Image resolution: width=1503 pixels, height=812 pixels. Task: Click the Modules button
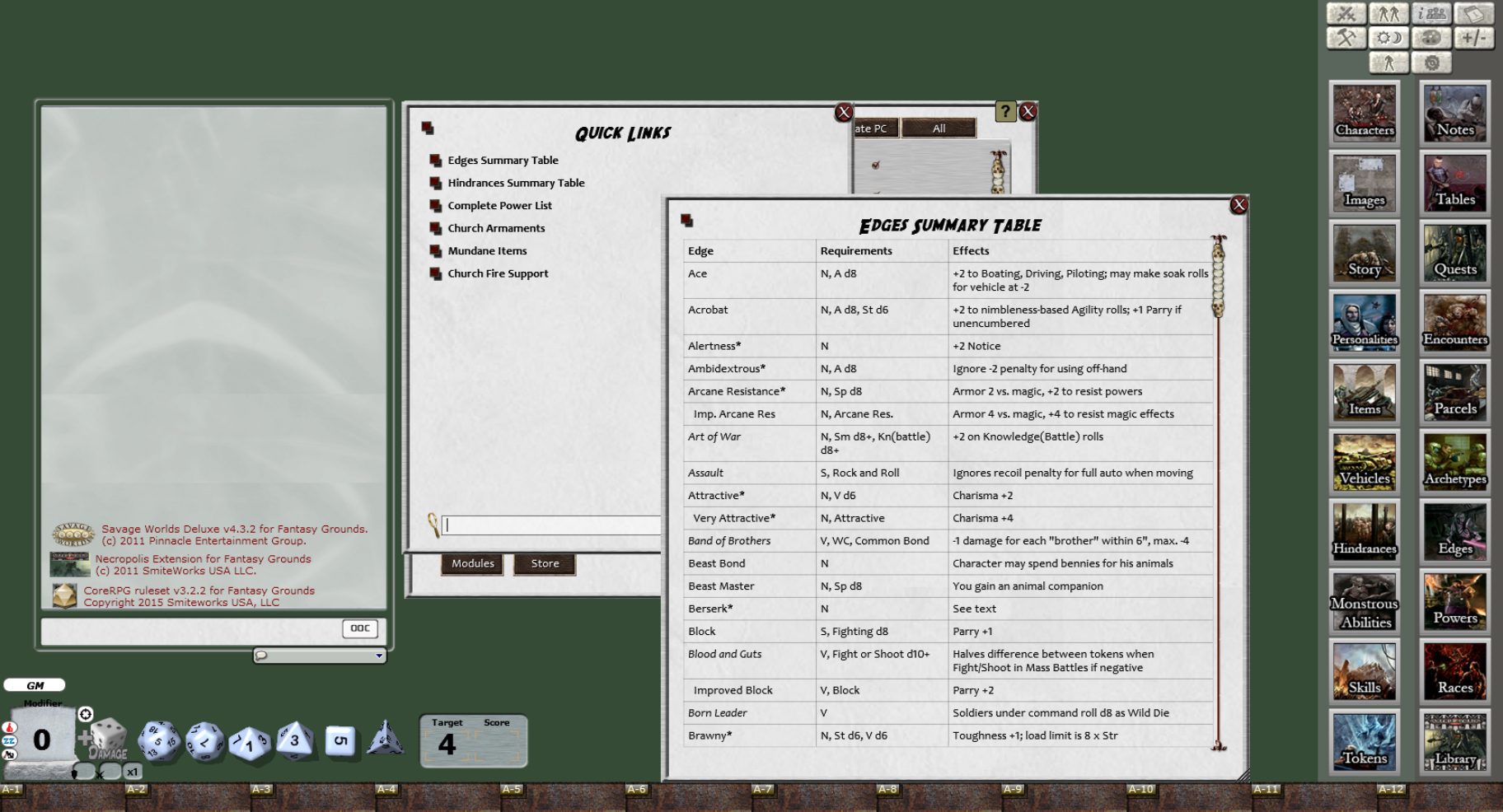(471, 564)
